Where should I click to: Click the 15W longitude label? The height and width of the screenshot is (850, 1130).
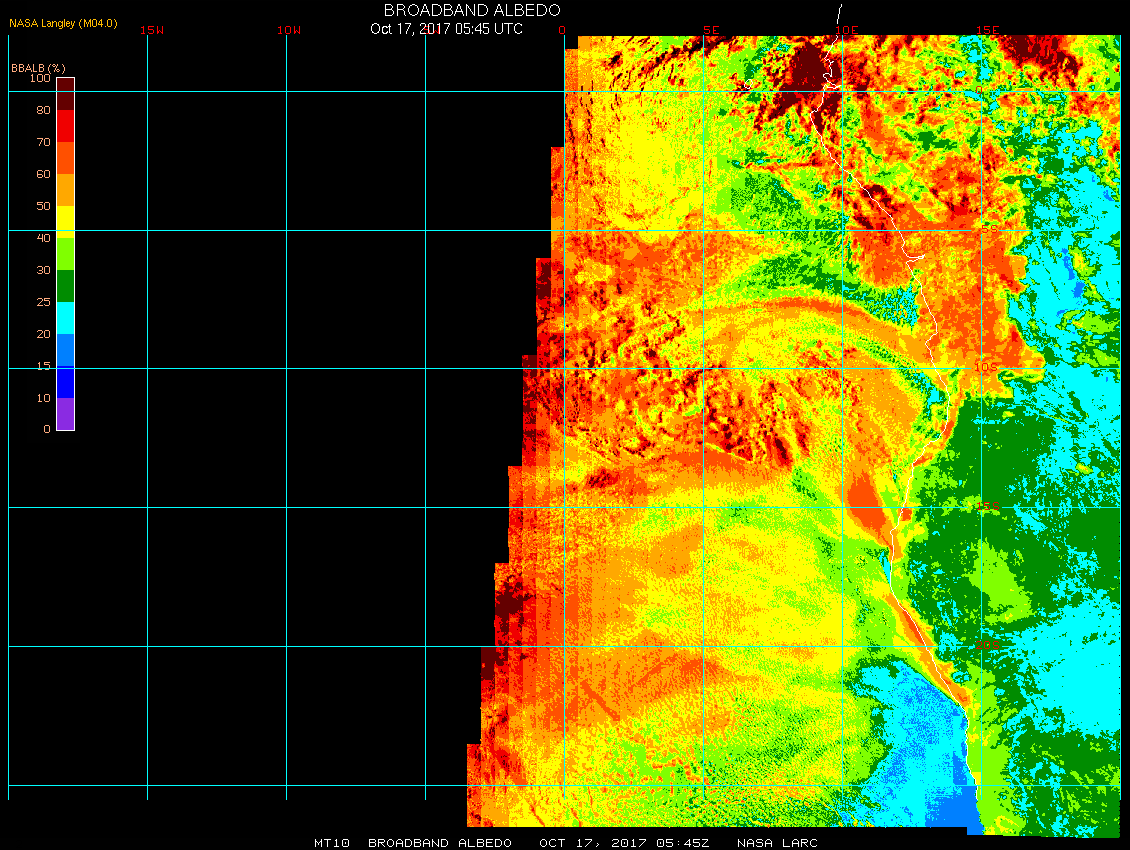tap(152, 30)
